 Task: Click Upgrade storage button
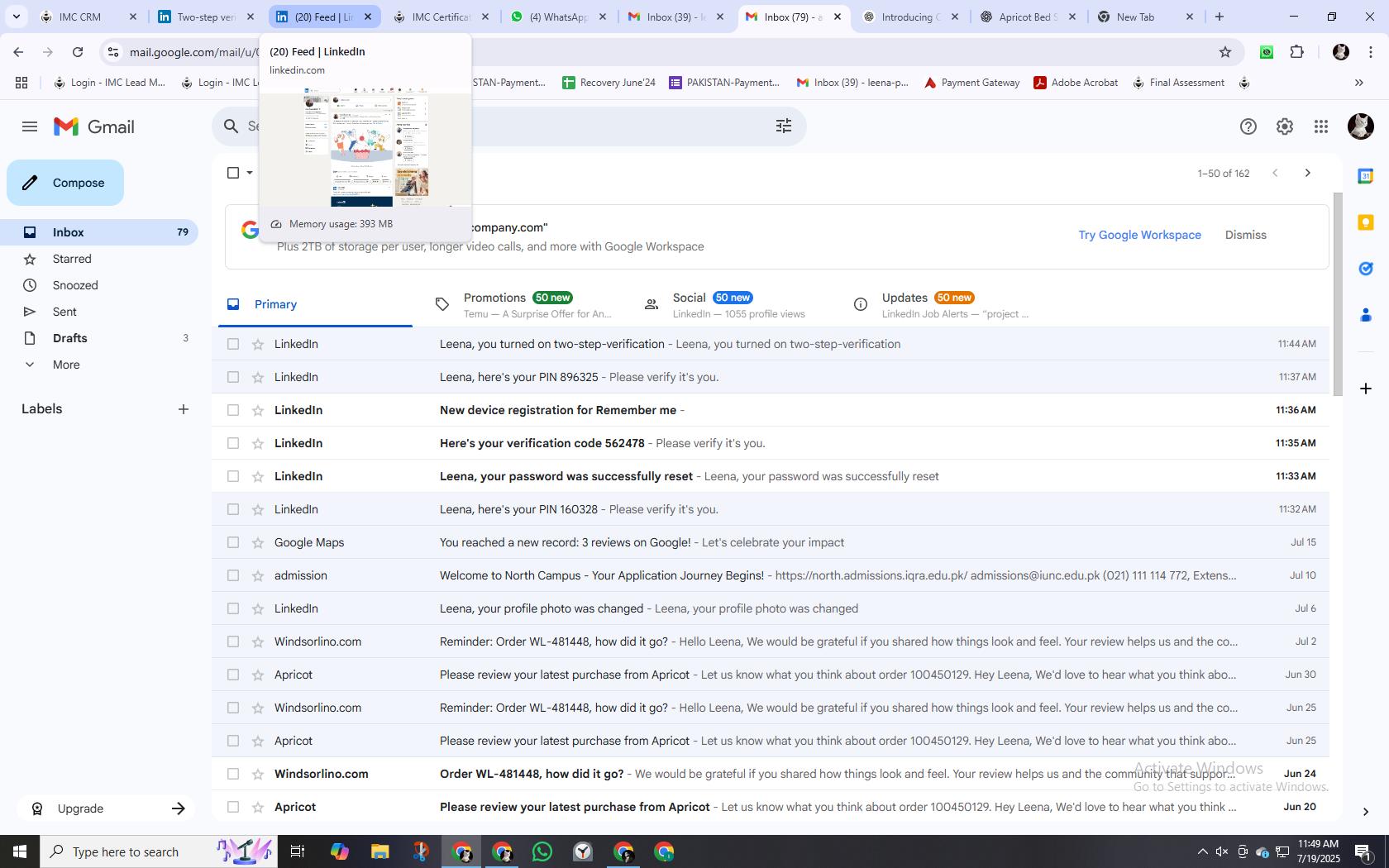coord(107,808)
